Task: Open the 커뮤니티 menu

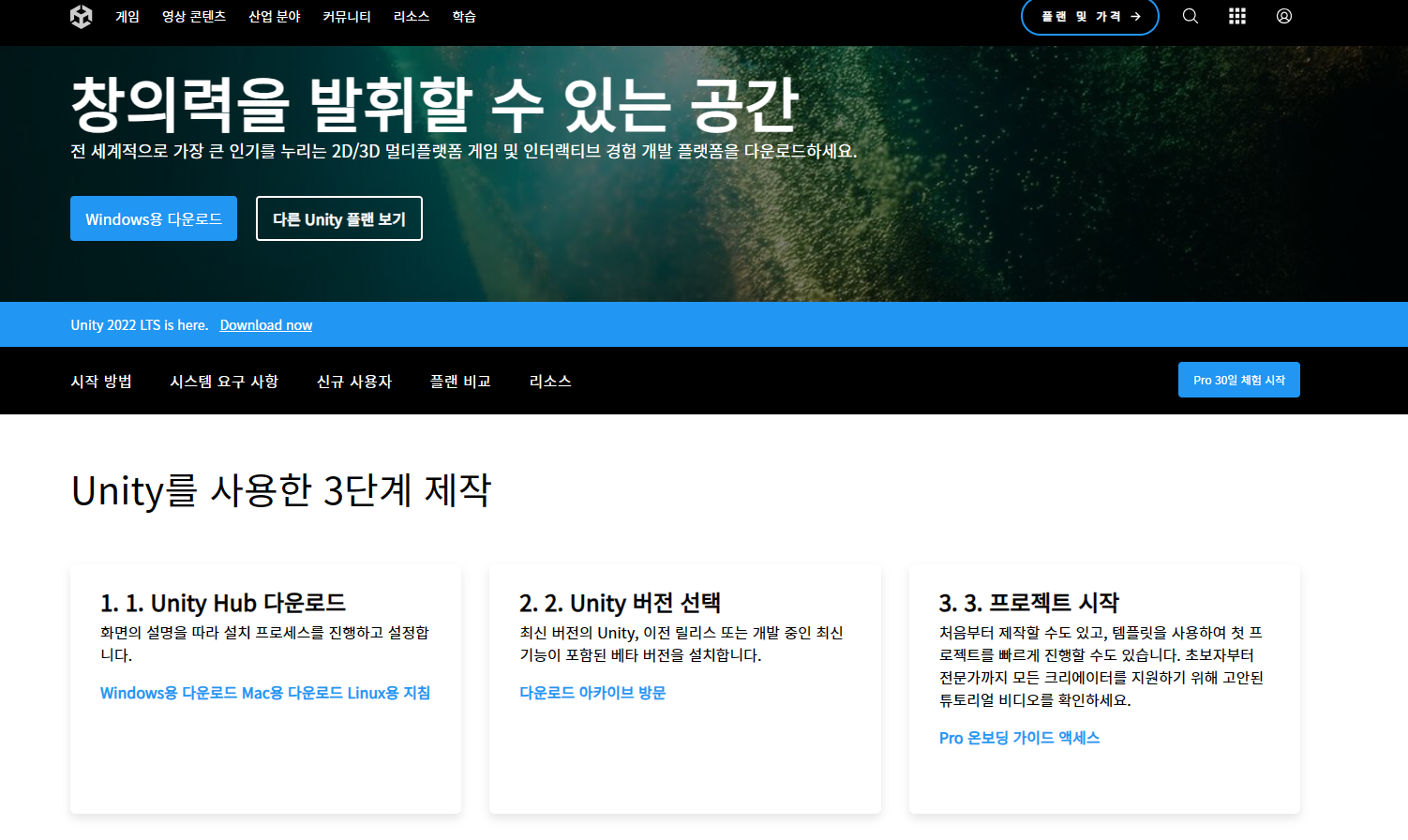Action: tap(347, 17)
